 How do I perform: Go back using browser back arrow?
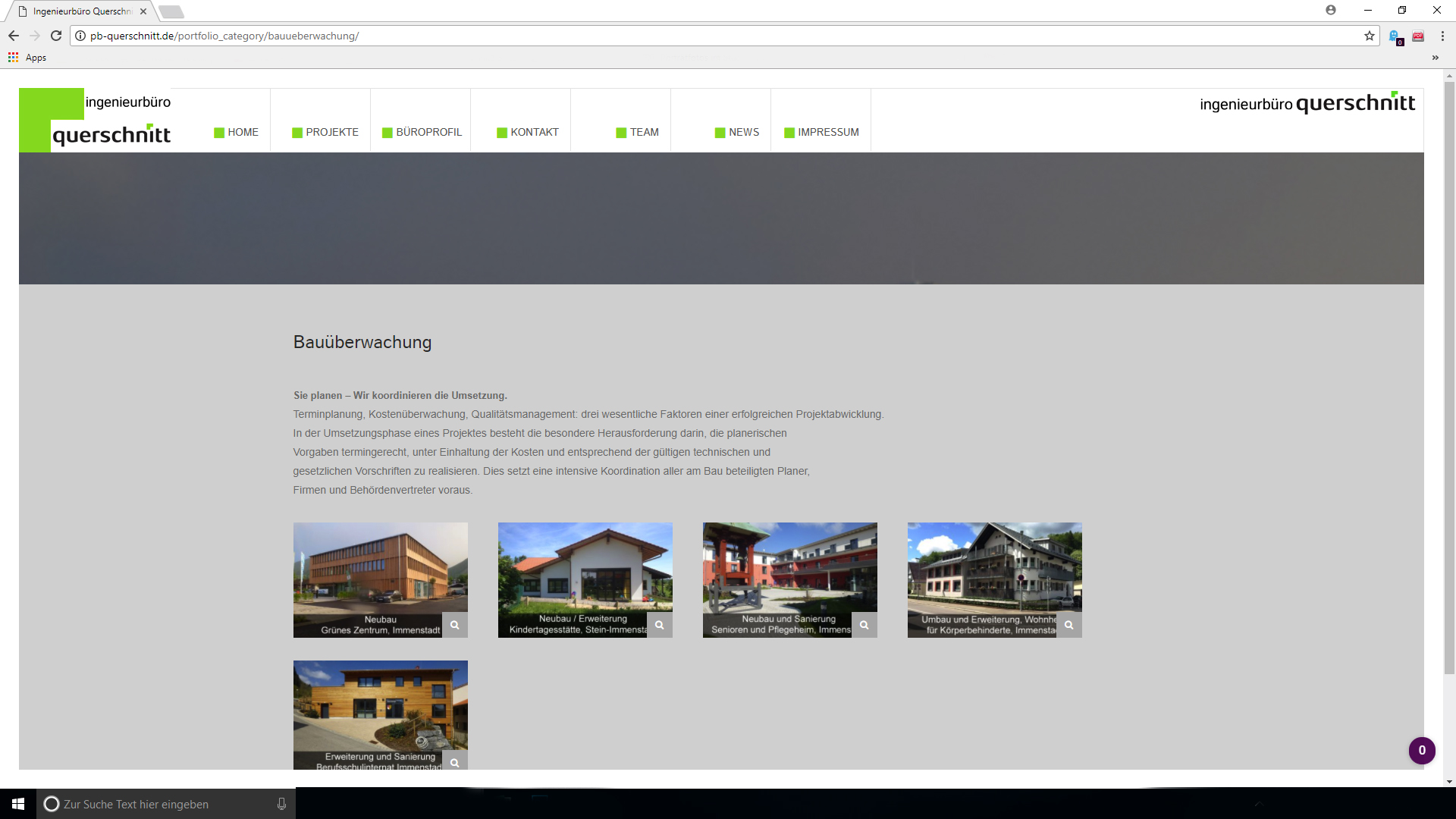14,36
